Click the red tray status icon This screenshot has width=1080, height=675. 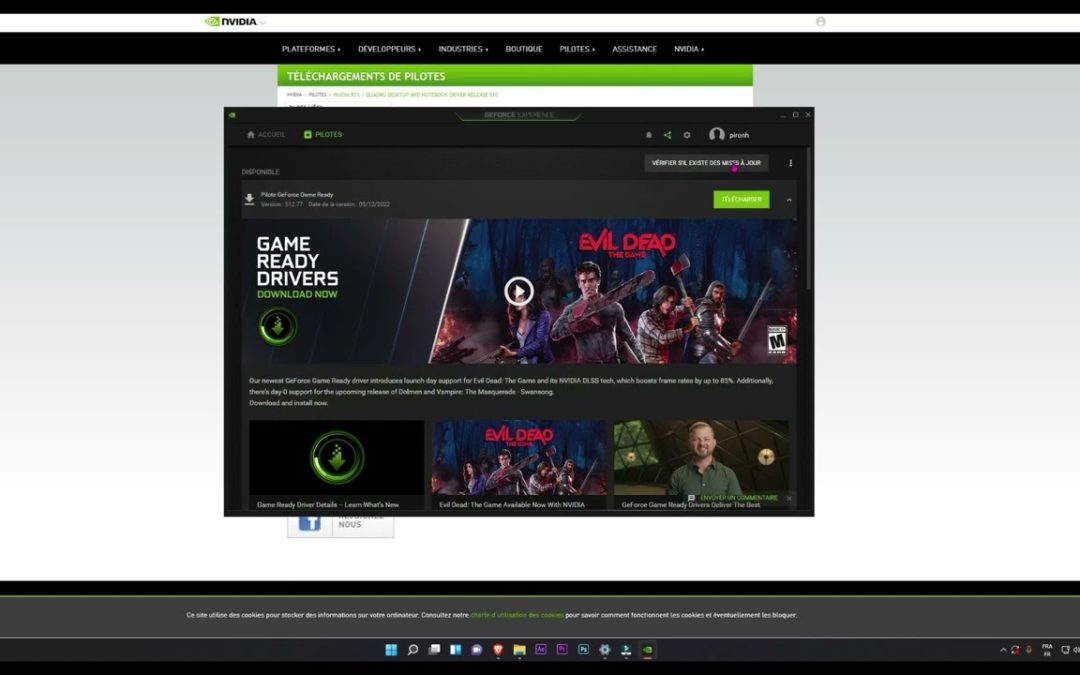pos(1015,650)
